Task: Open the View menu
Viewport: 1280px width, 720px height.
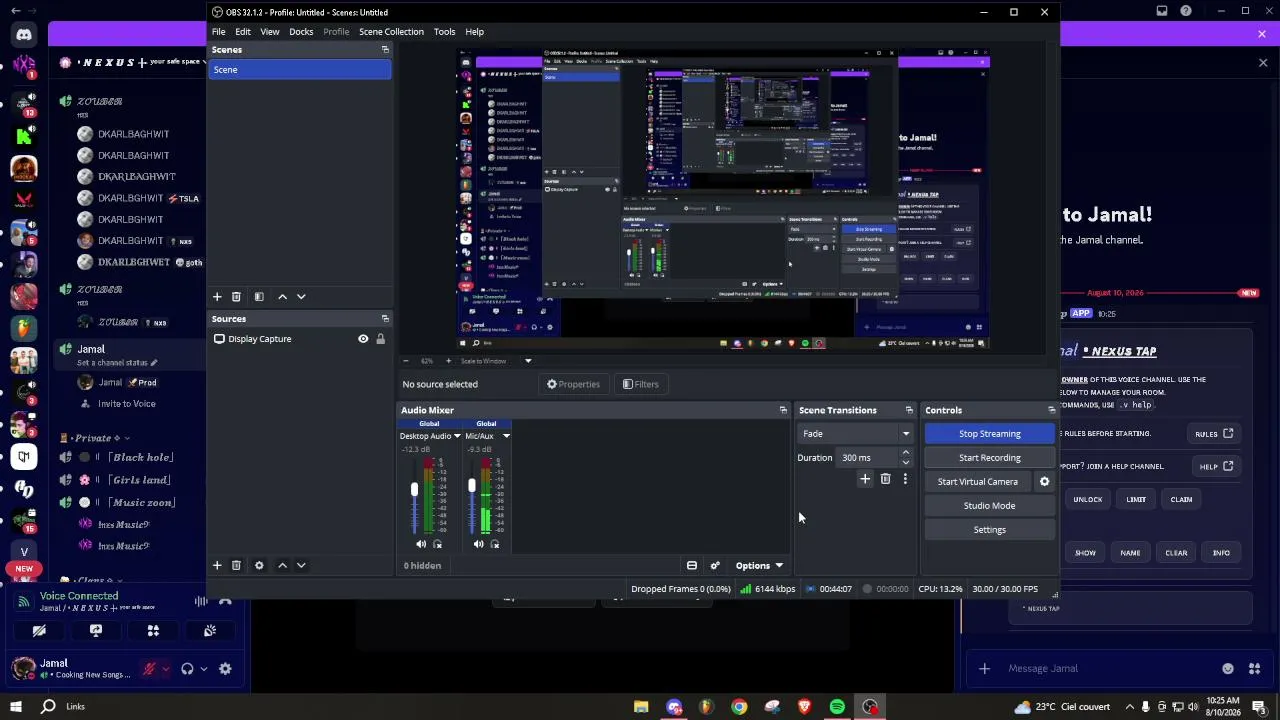Action: tap(270, 32)
